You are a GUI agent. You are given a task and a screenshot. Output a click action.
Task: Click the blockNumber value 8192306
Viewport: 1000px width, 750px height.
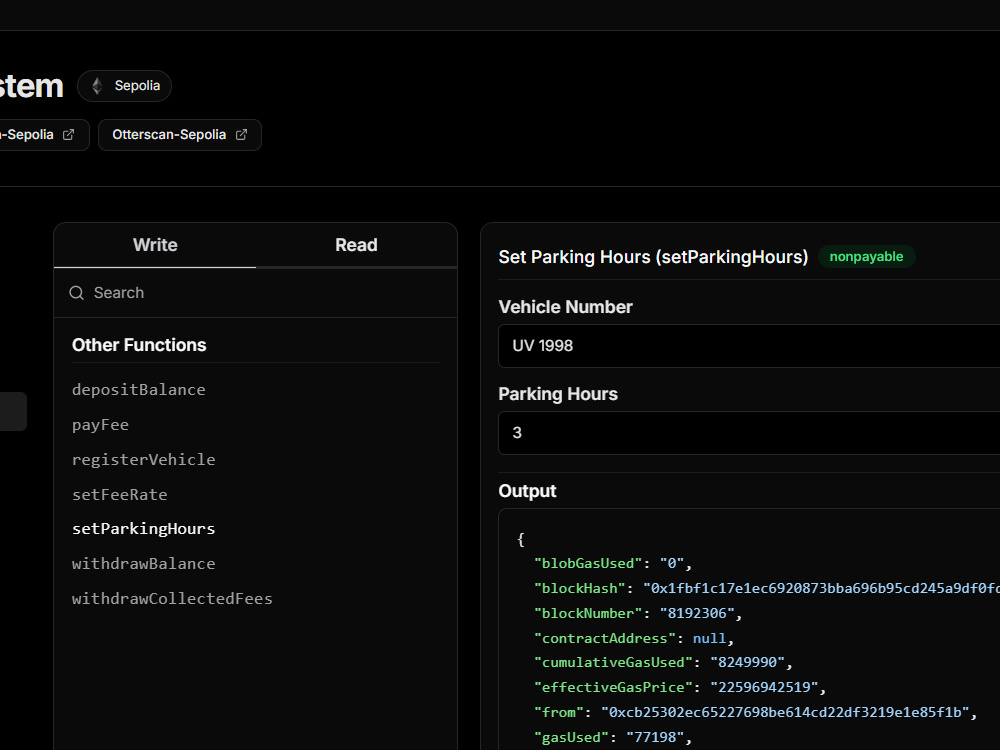tap(696, 614)
